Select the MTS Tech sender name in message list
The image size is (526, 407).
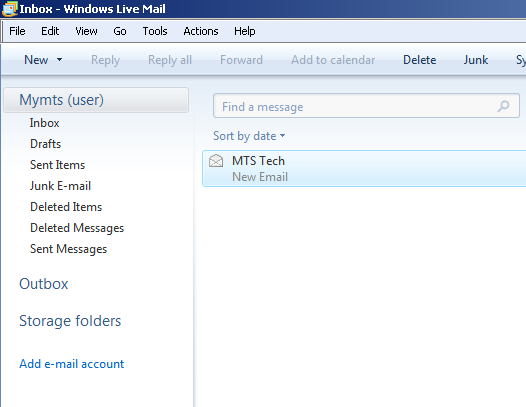point(258,161)
